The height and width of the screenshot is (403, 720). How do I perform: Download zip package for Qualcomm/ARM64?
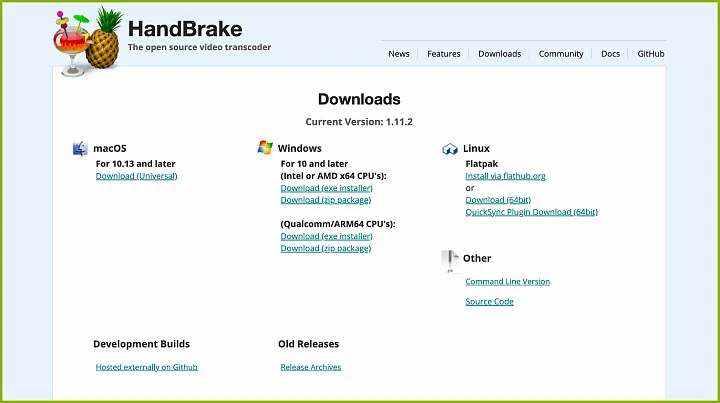[326, 248]
